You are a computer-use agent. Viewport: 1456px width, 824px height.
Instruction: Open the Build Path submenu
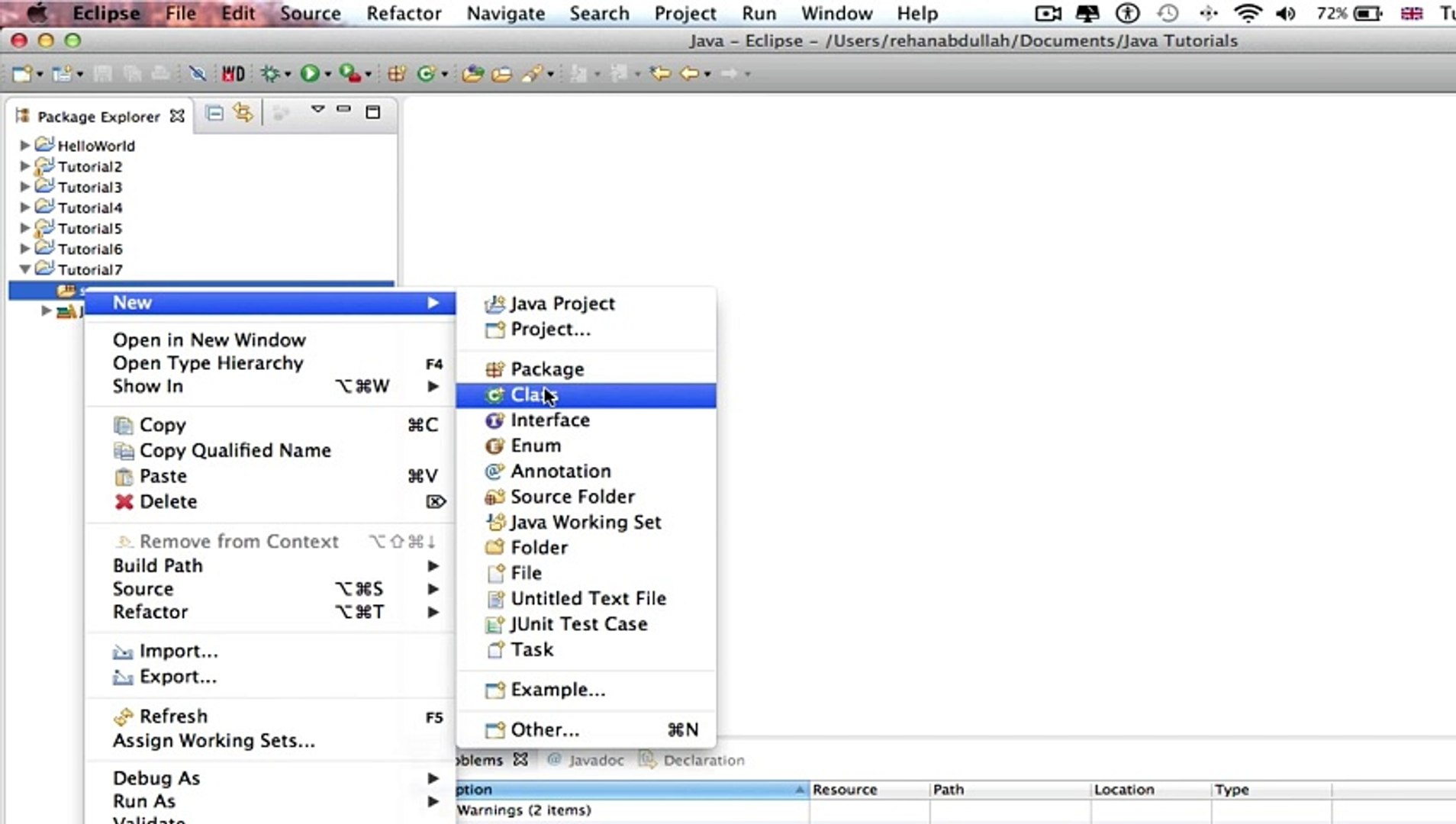click(x=270, y=566)
